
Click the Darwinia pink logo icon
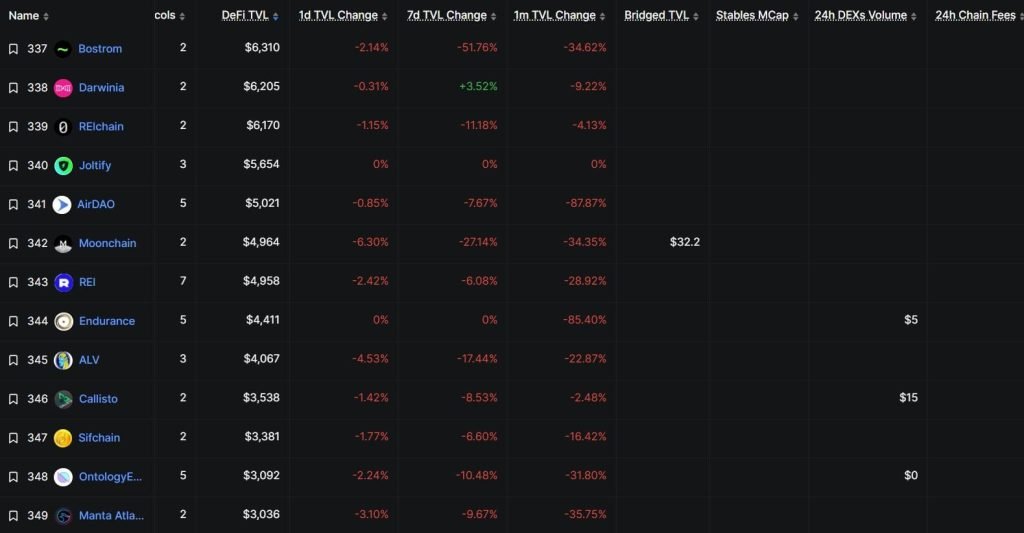point(63,88)
